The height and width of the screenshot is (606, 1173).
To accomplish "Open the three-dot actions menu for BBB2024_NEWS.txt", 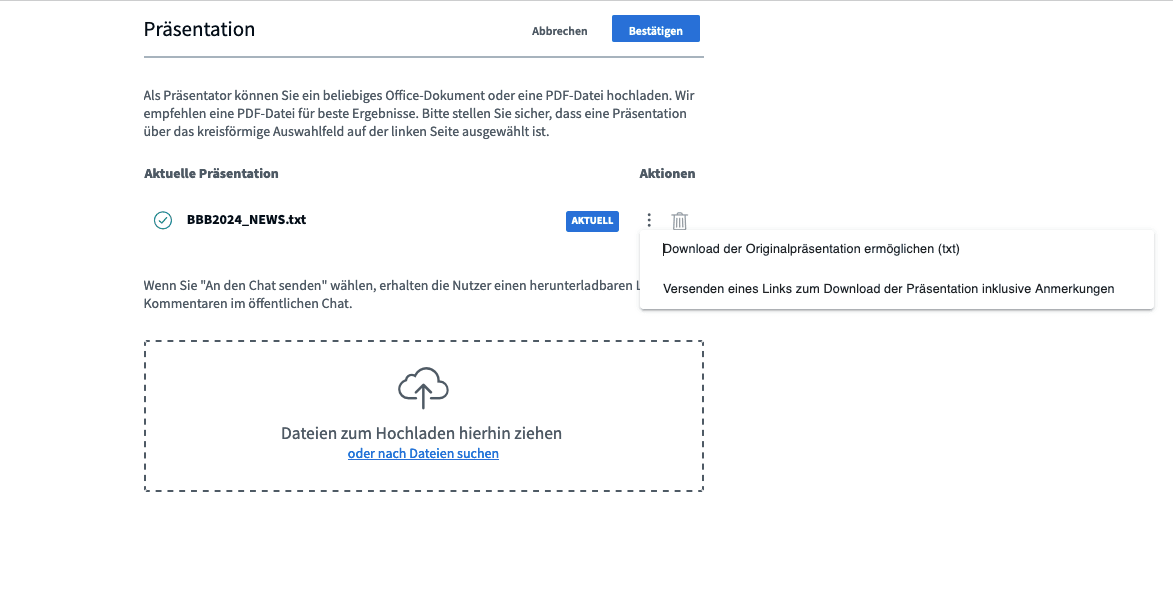I will (x=649, y=221).
